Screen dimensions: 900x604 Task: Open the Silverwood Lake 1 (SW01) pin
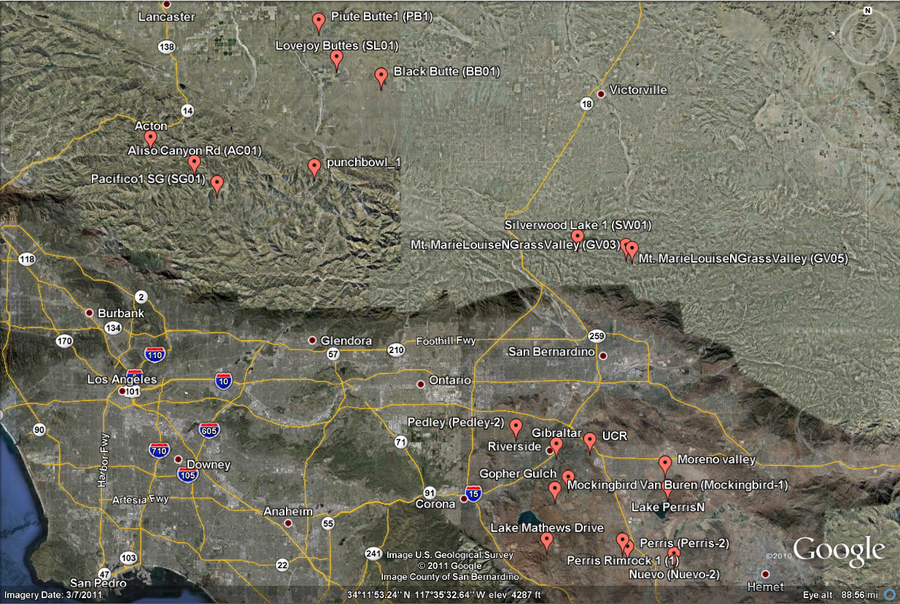578,238
